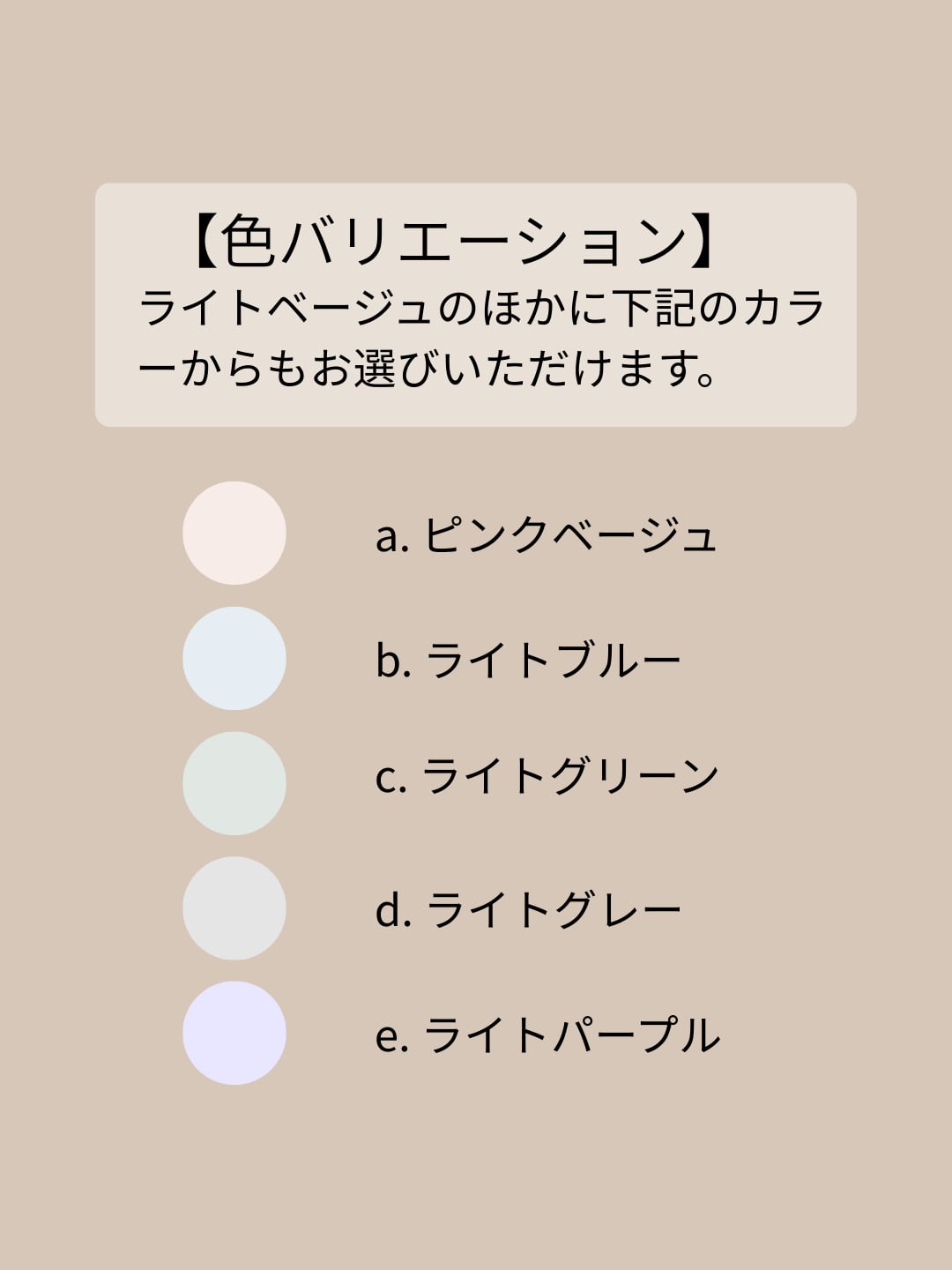Image resolution: width=952 pixels, height=1270 pixels.
Task: Pick the light blue color circle
Action: click(234, 658)
